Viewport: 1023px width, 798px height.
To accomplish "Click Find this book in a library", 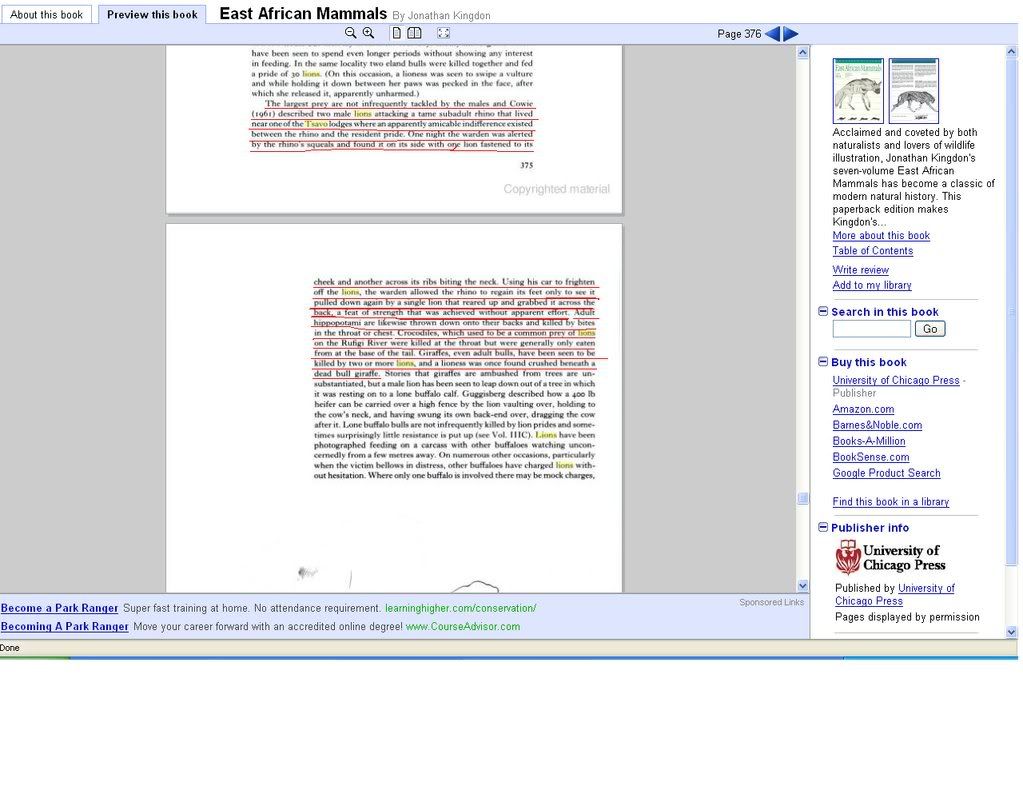I will [x=891, y=502].
